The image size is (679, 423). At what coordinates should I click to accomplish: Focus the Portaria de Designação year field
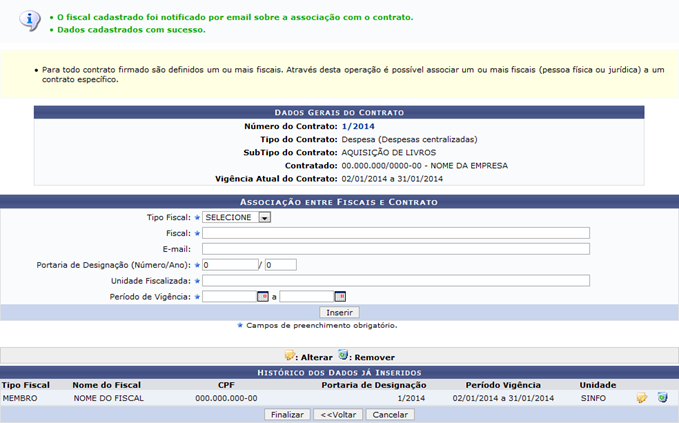coord(281,265)
